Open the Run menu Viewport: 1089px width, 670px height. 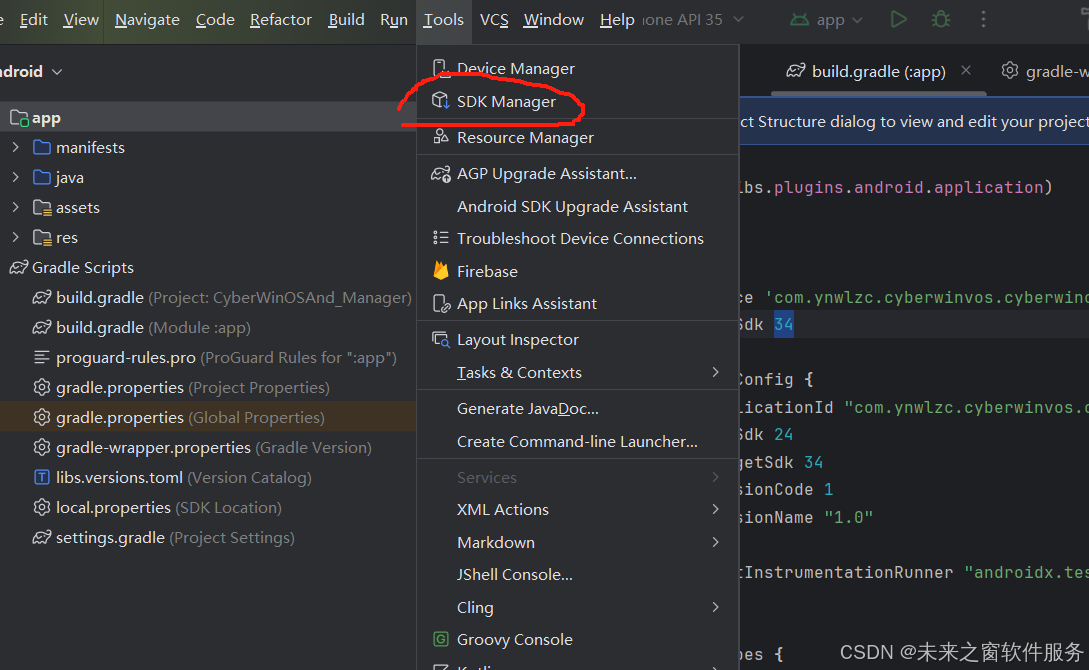point(394,19)
